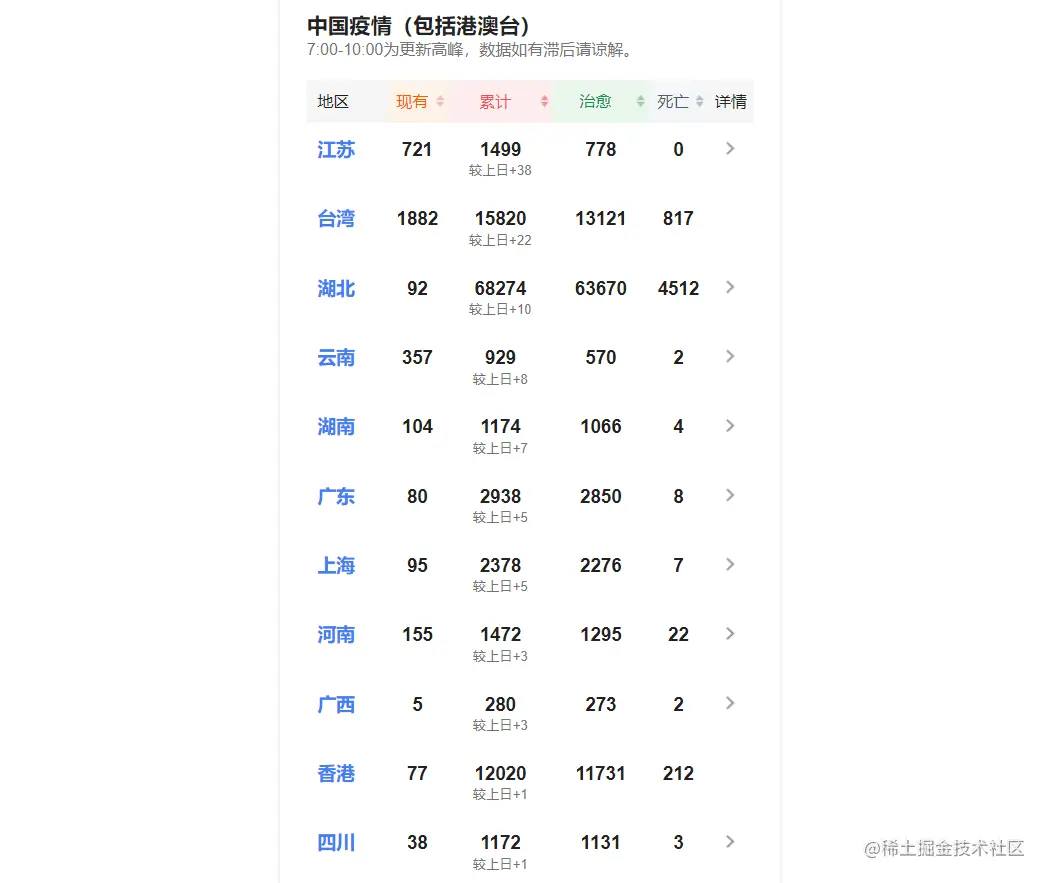
Task: Open the 香港 region name
Action: click(x=336, y=773)
